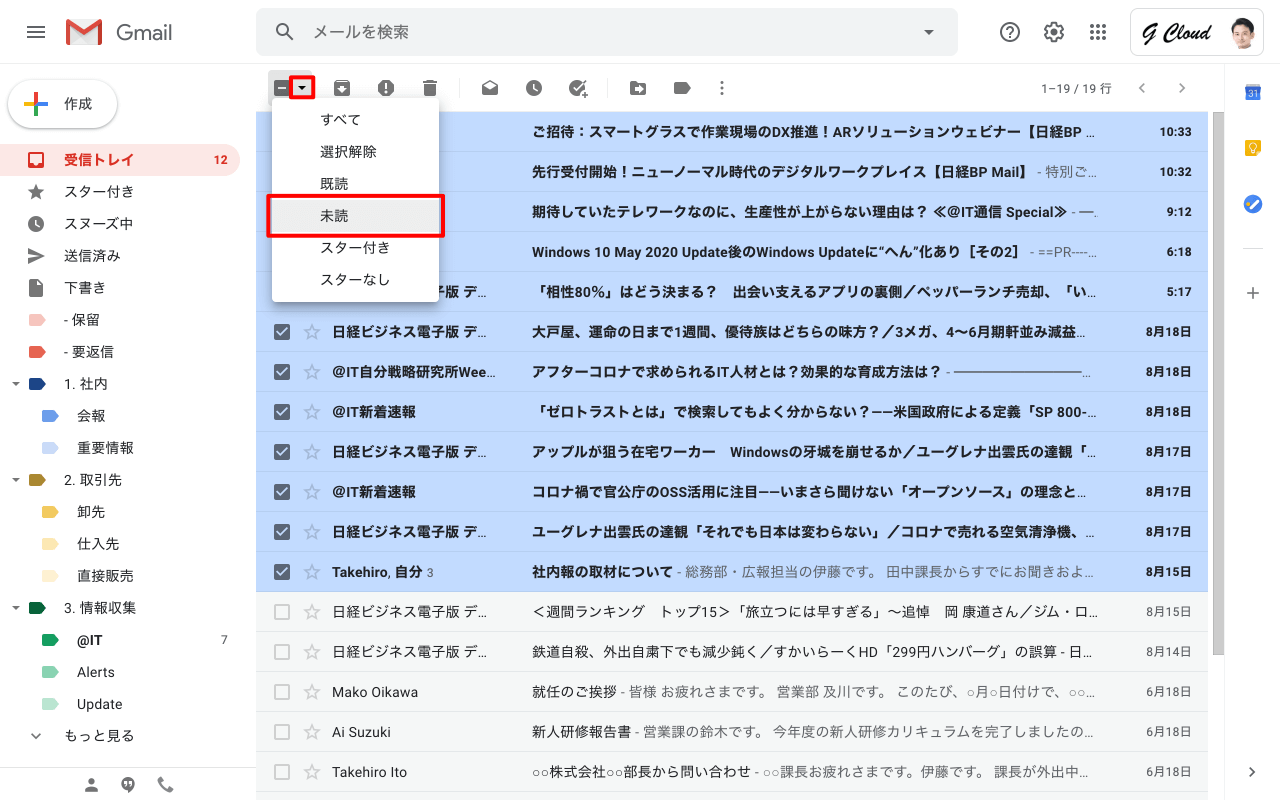Toggle the master select checkbox
1280x800 pixels.
click(281, 88)
